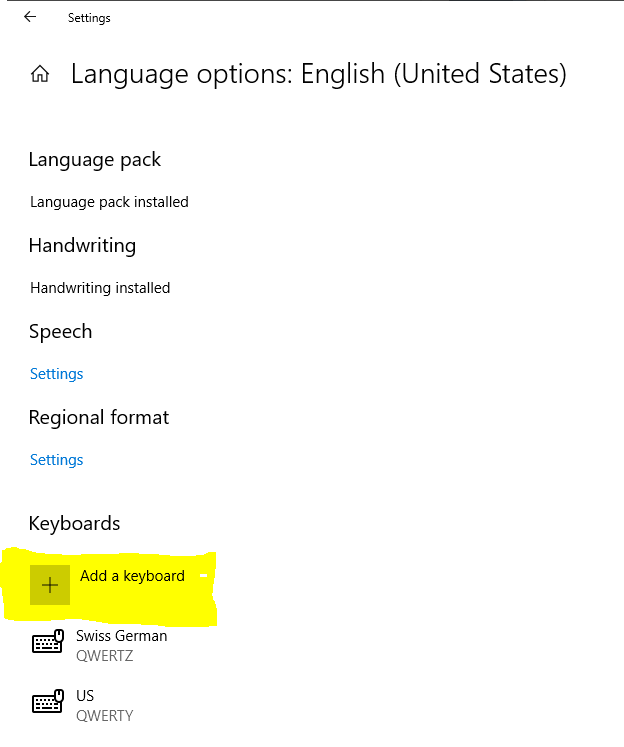624x747 pixels.
Task: Open the Settings link under Speech
Action: click(x=57, y=374)
